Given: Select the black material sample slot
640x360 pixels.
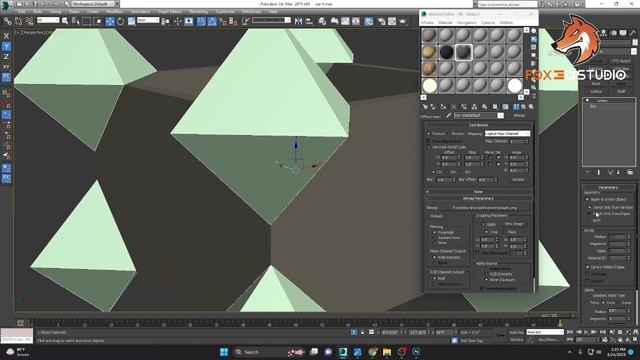Looking at the screenshot, I should point(446,52).
